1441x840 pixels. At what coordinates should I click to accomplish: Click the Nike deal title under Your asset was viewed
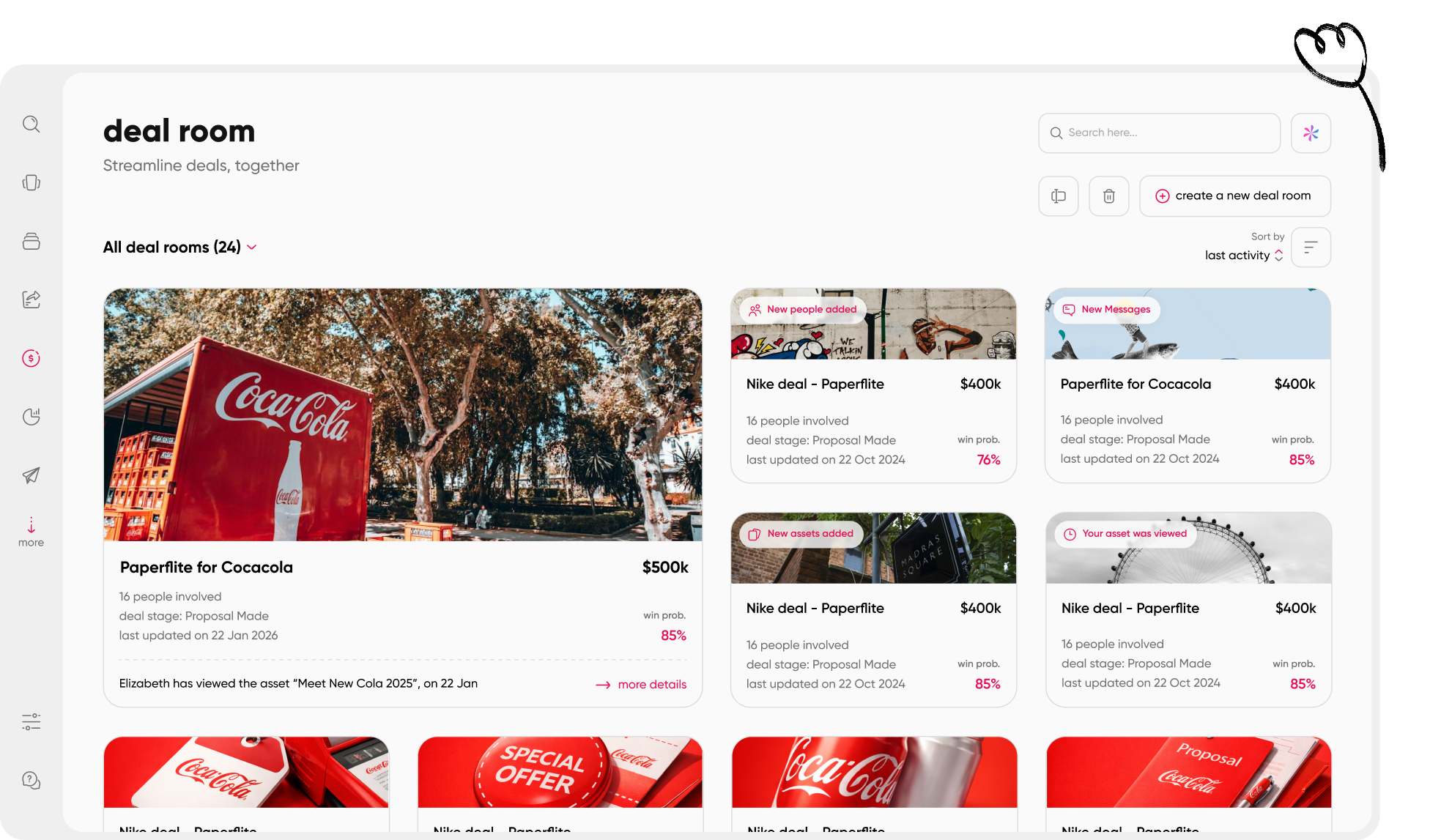[x=1130, y=609]
